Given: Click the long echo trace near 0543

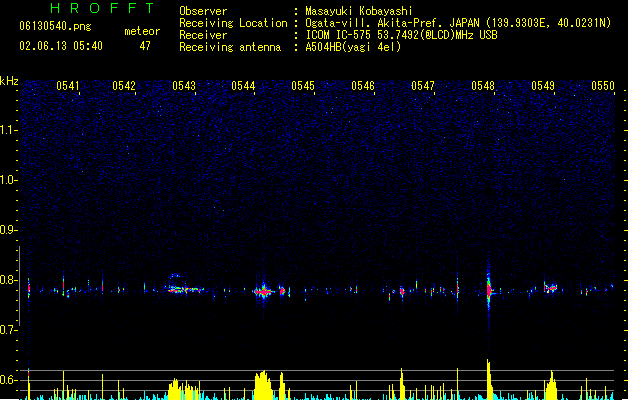Looking at the screenshot, I should coord(185,288).
